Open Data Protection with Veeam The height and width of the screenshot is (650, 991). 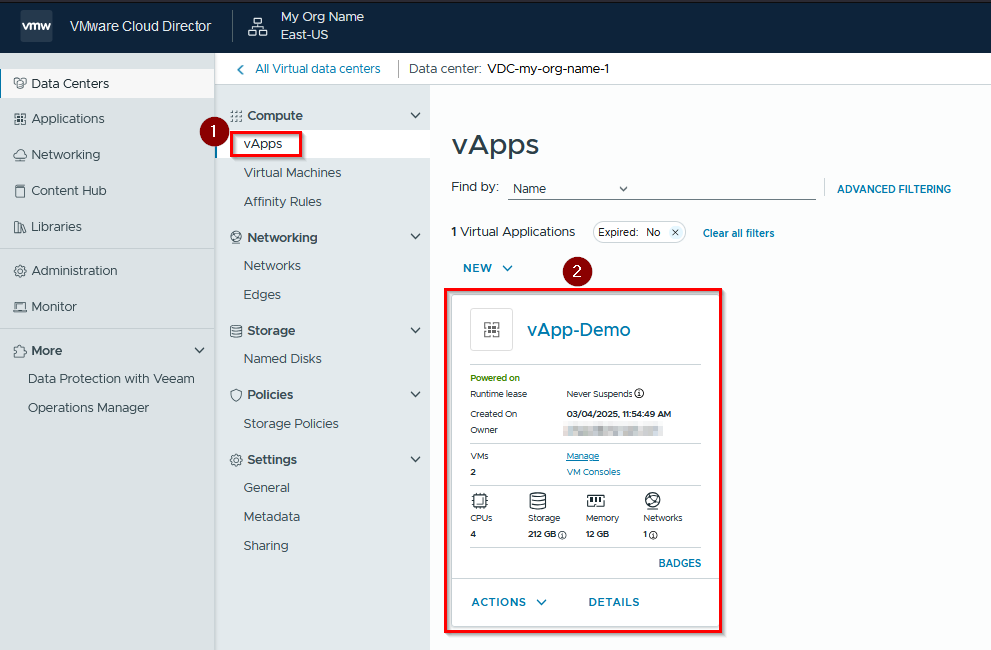[111, 379]
